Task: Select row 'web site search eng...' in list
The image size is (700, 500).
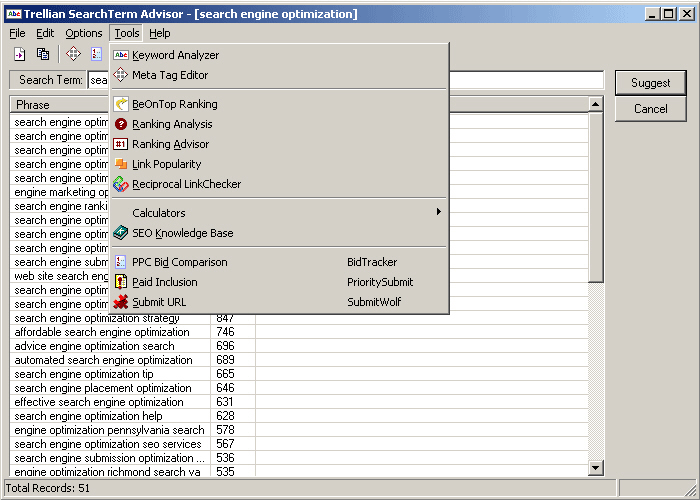Action: tap(59, 276)
